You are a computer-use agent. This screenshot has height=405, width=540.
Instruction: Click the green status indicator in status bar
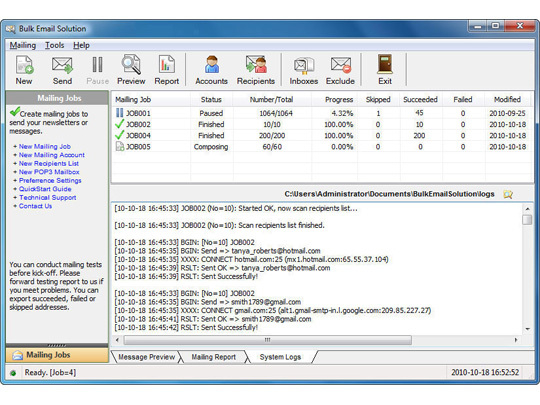[13, 373]
